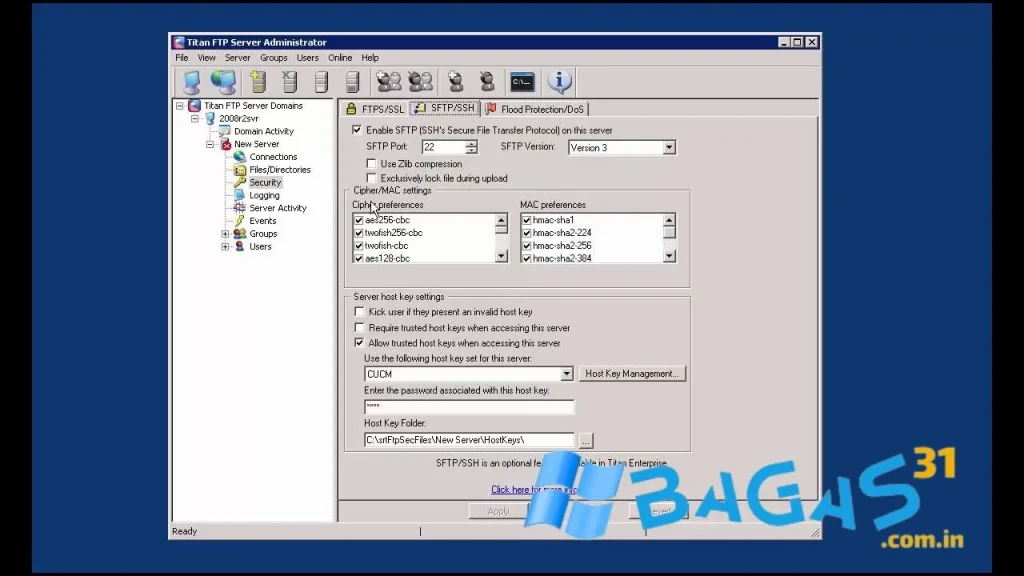1024x576 pixels.
Task: Click the Security key icon in tree
Action: 240,182
